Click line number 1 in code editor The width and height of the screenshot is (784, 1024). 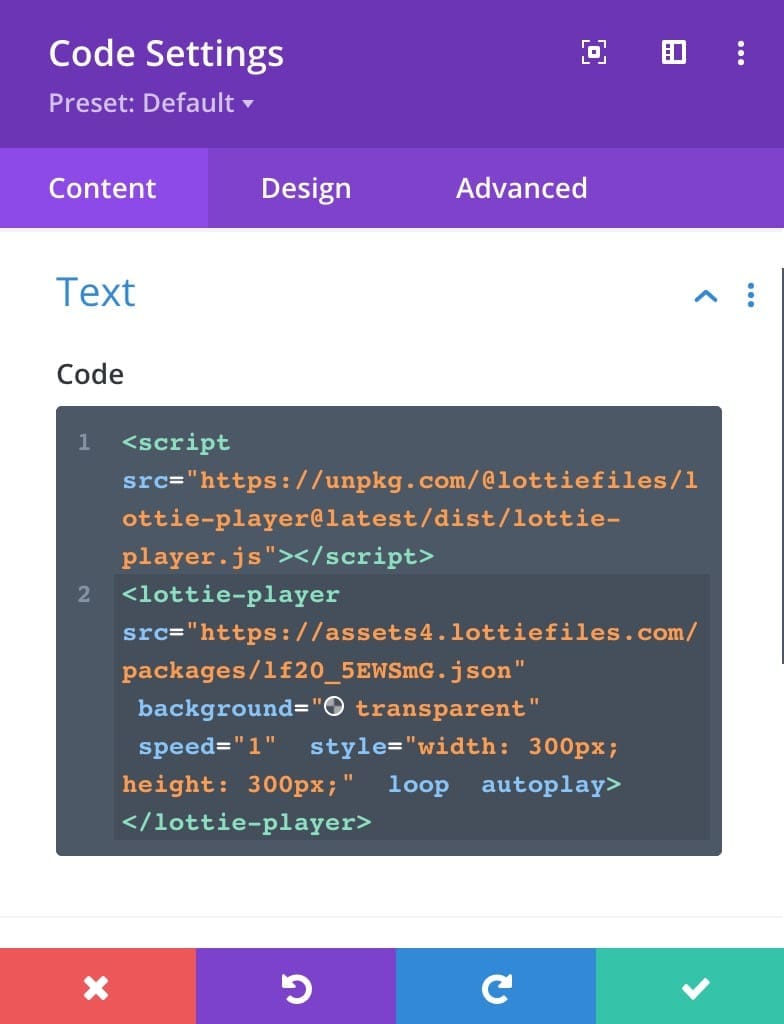(84, 442)
